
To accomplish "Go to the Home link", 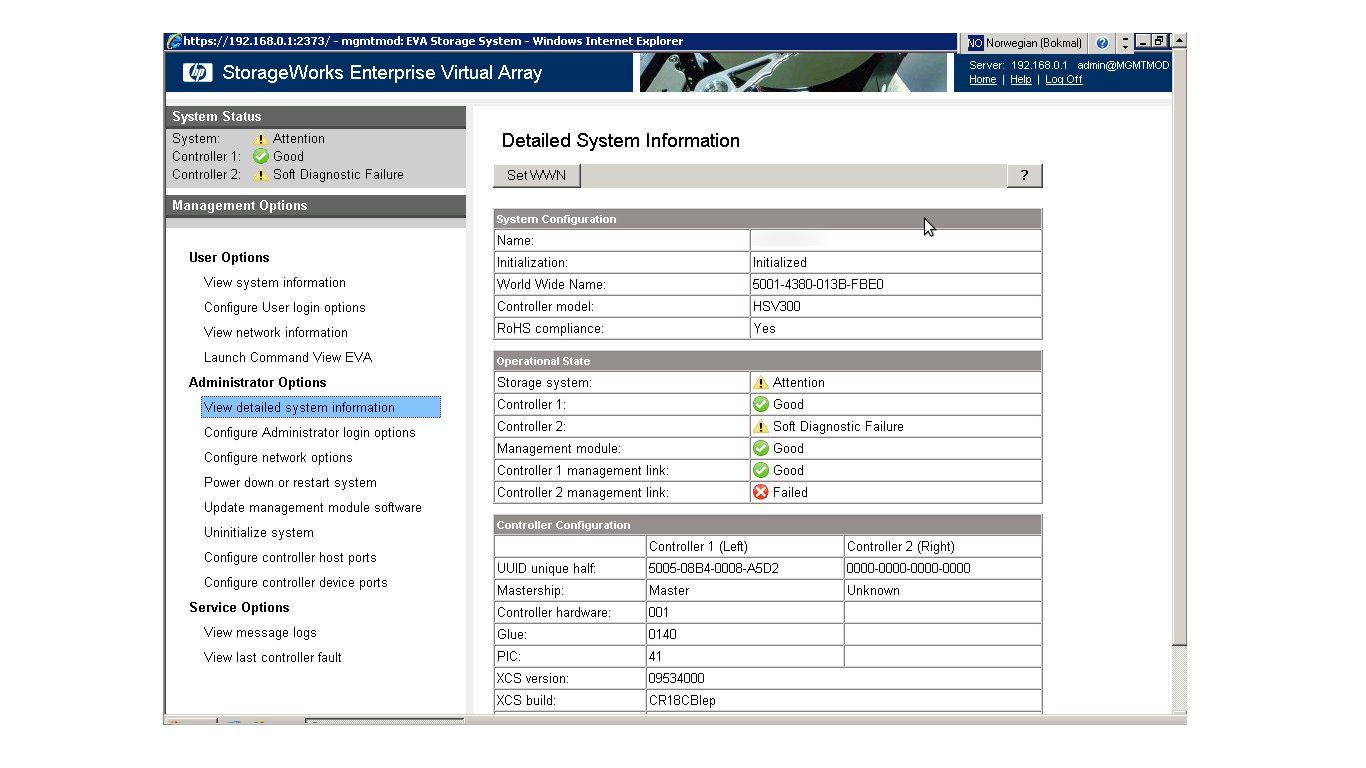I will coord(983,79).
